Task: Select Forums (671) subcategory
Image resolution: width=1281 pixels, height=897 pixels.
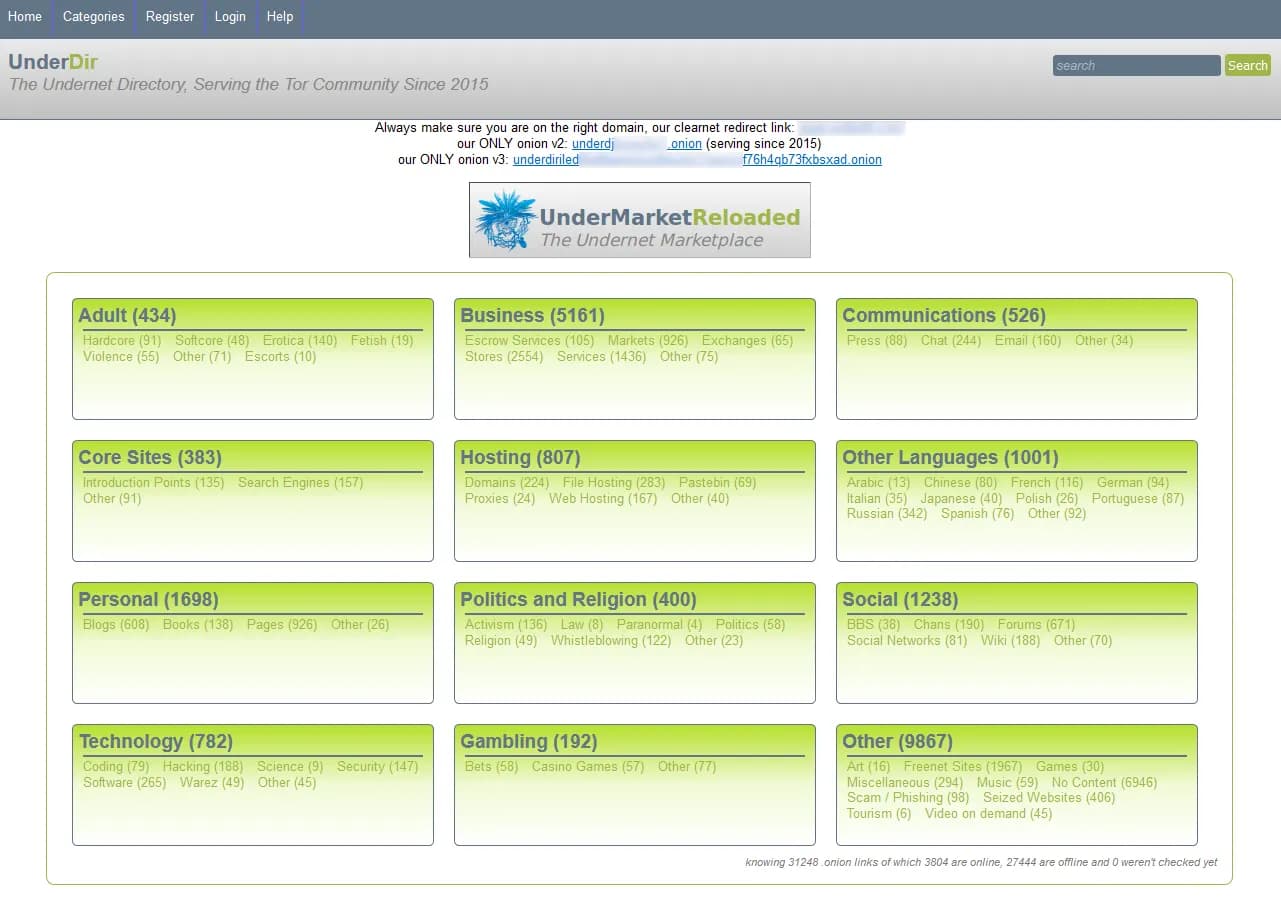Action: click(1037, 625)
